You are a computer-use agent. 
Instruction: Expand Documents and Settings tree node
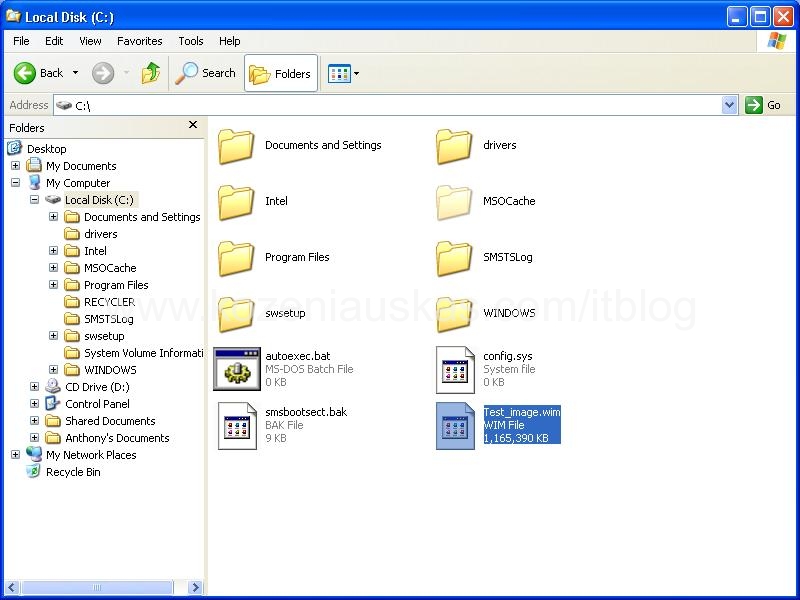53,216
